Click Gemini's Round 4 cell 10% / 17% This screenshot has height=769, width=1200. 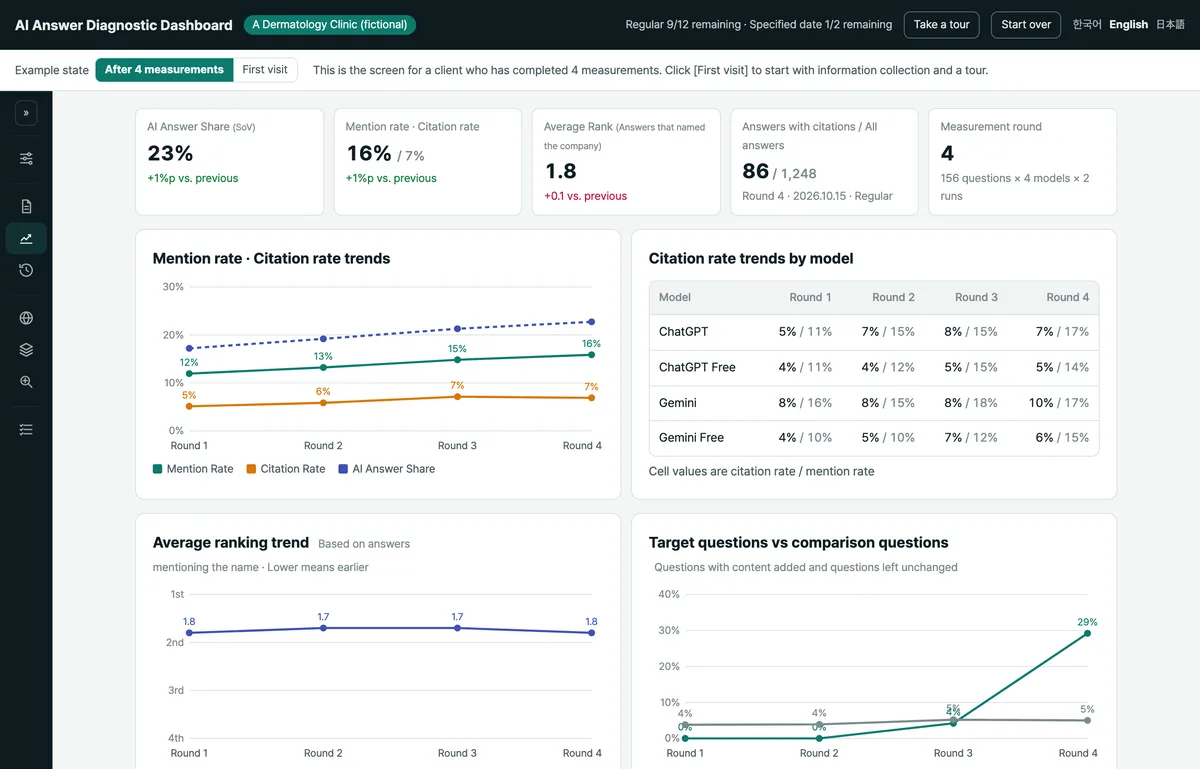click(x=1059, y=402)
